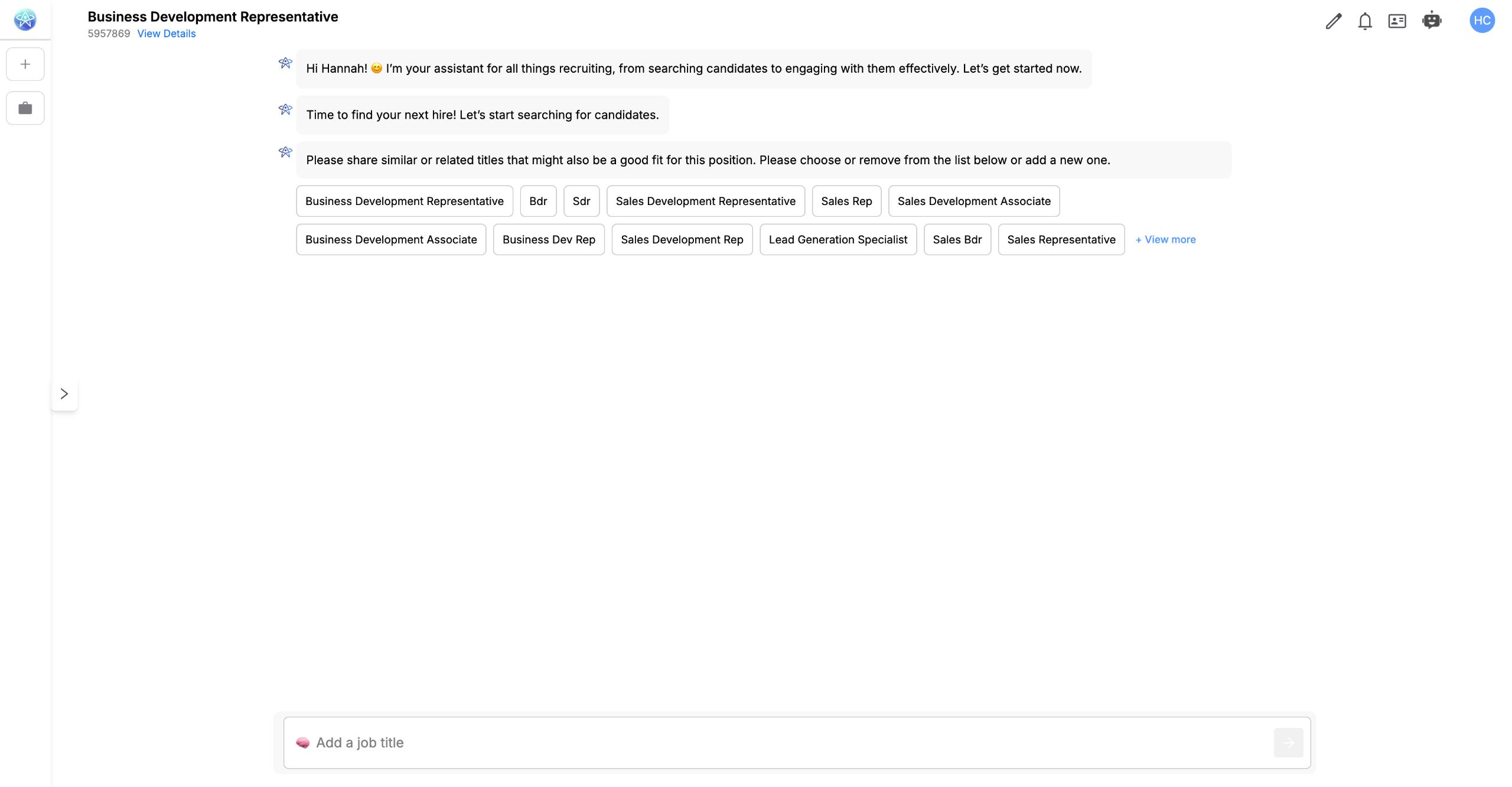Select Sales Development Representative chip
This screenshot has height=787, width=1512.
(705, 201)
